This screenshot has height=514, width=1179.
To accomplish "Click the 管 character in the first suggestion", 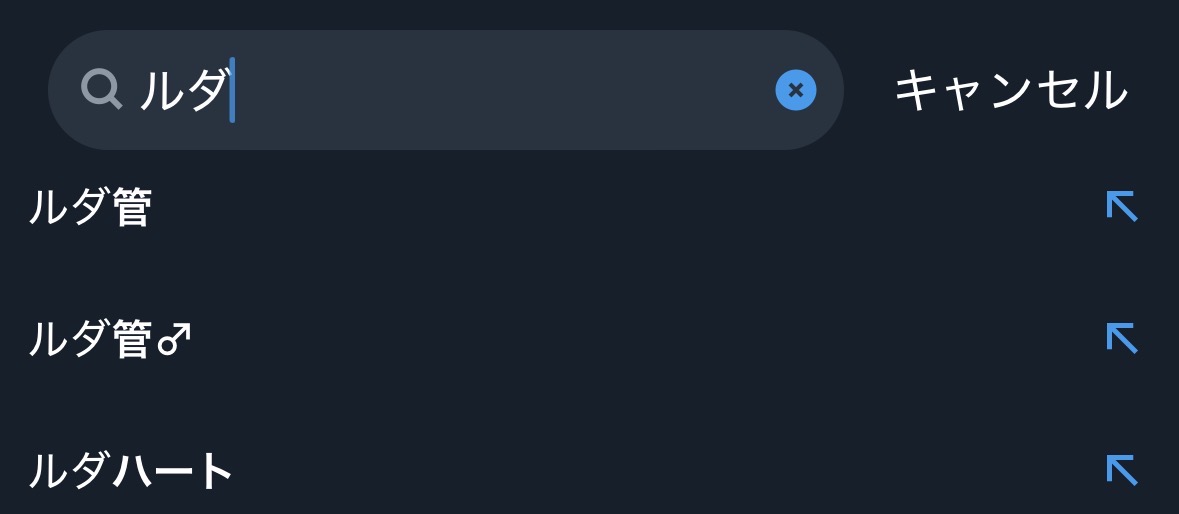I will 131,209.
